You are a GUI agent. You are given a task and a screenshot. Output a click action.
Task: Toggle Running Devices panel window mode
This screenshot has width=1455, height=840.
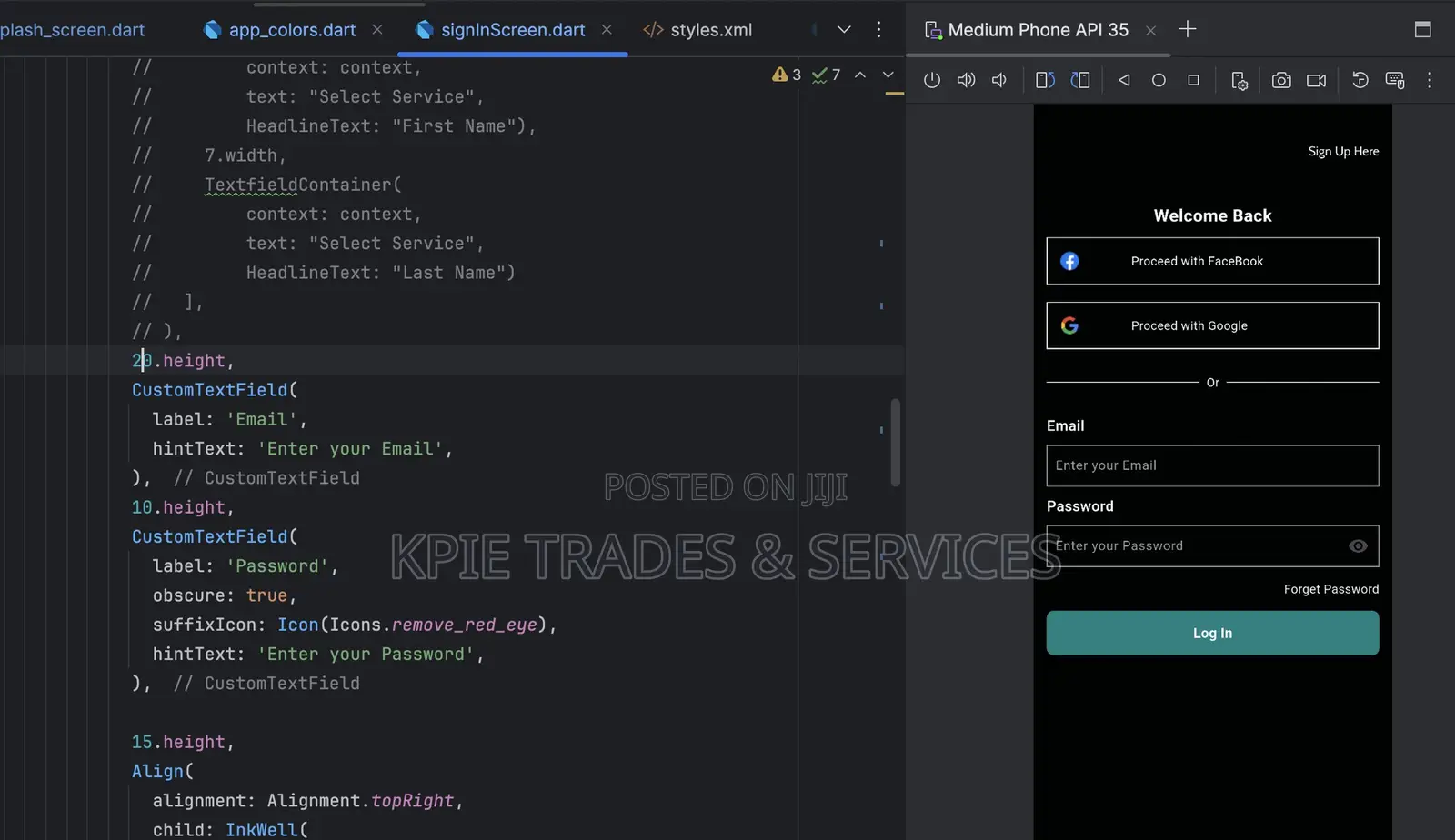1423,29
